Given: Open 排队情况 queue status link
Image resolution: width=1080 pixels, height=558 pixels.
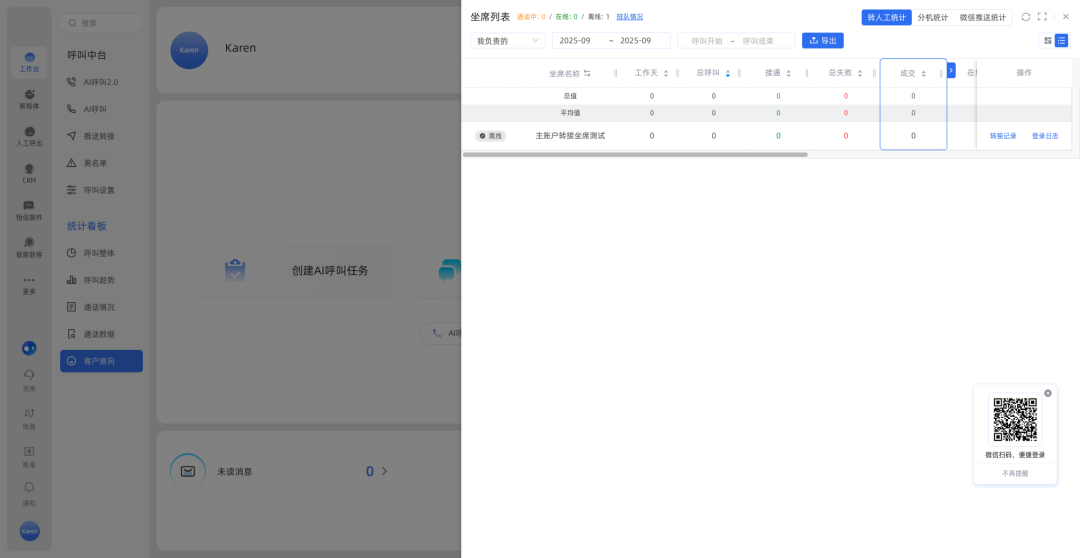Looking at the screenshot, I should click(x=629, y=17).
